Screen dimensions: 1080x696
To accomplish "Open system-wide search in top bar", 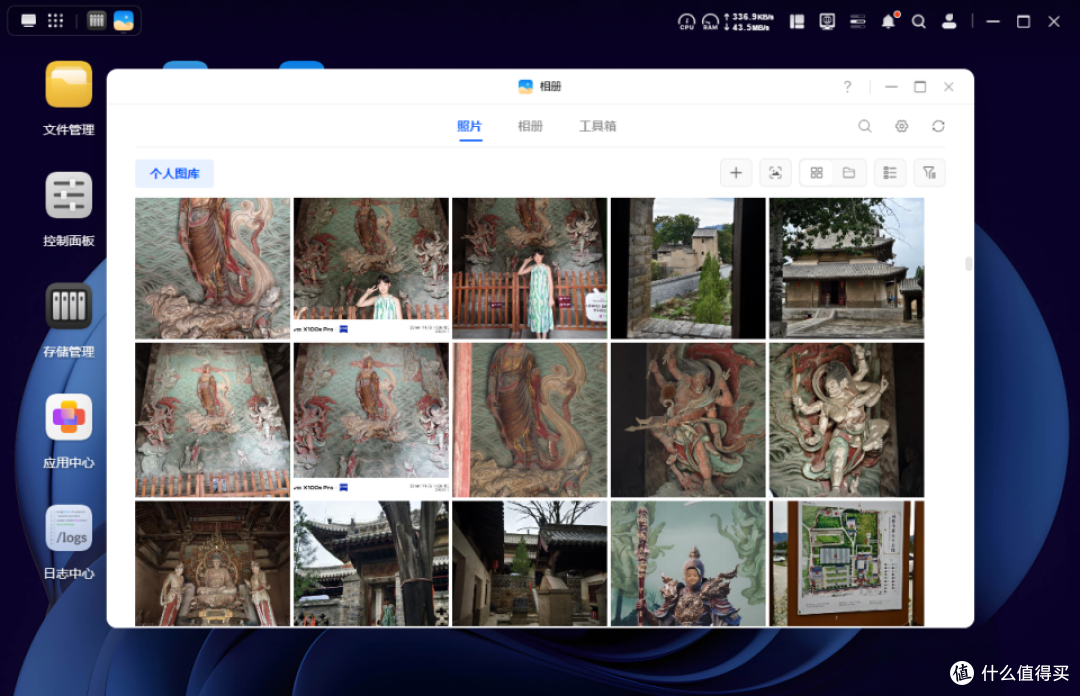I will pyautogui.click(x=919, y=22).
